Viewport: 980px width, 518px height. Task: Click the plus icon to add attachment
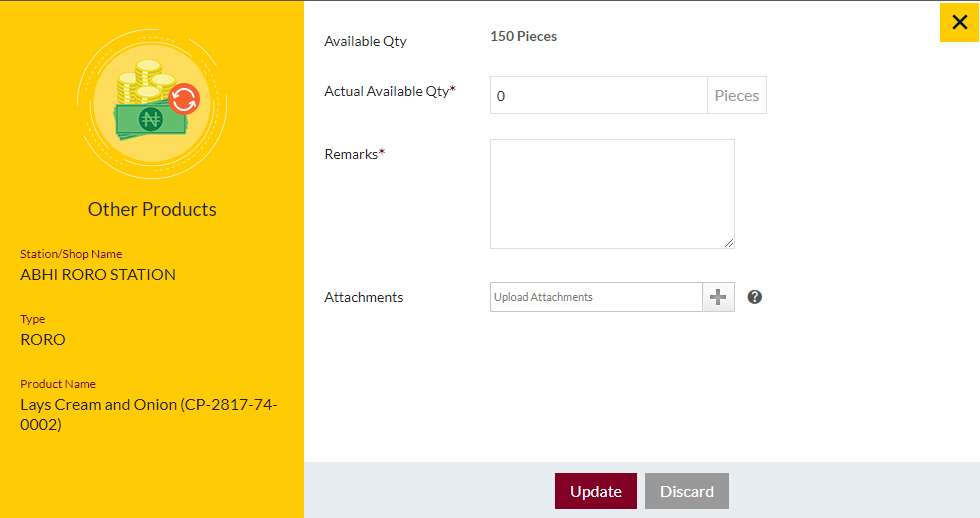click(x=718, y=297)
